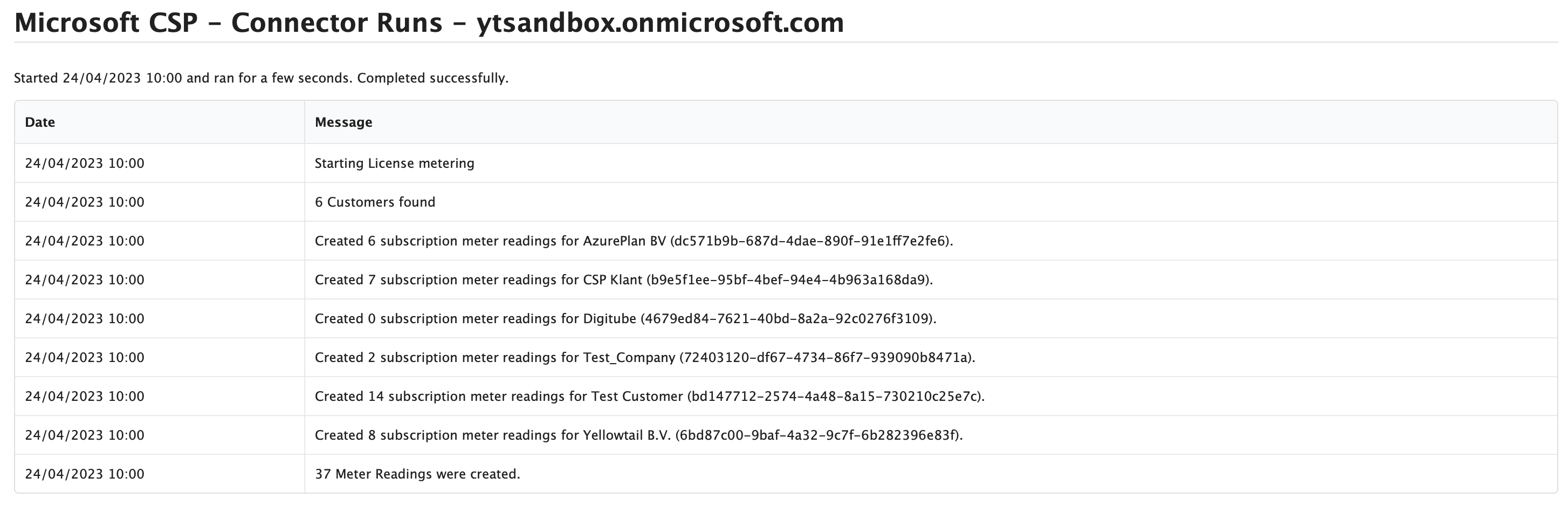
Task: Click the date cell for 6 Customers found
Action: point(85,202)
